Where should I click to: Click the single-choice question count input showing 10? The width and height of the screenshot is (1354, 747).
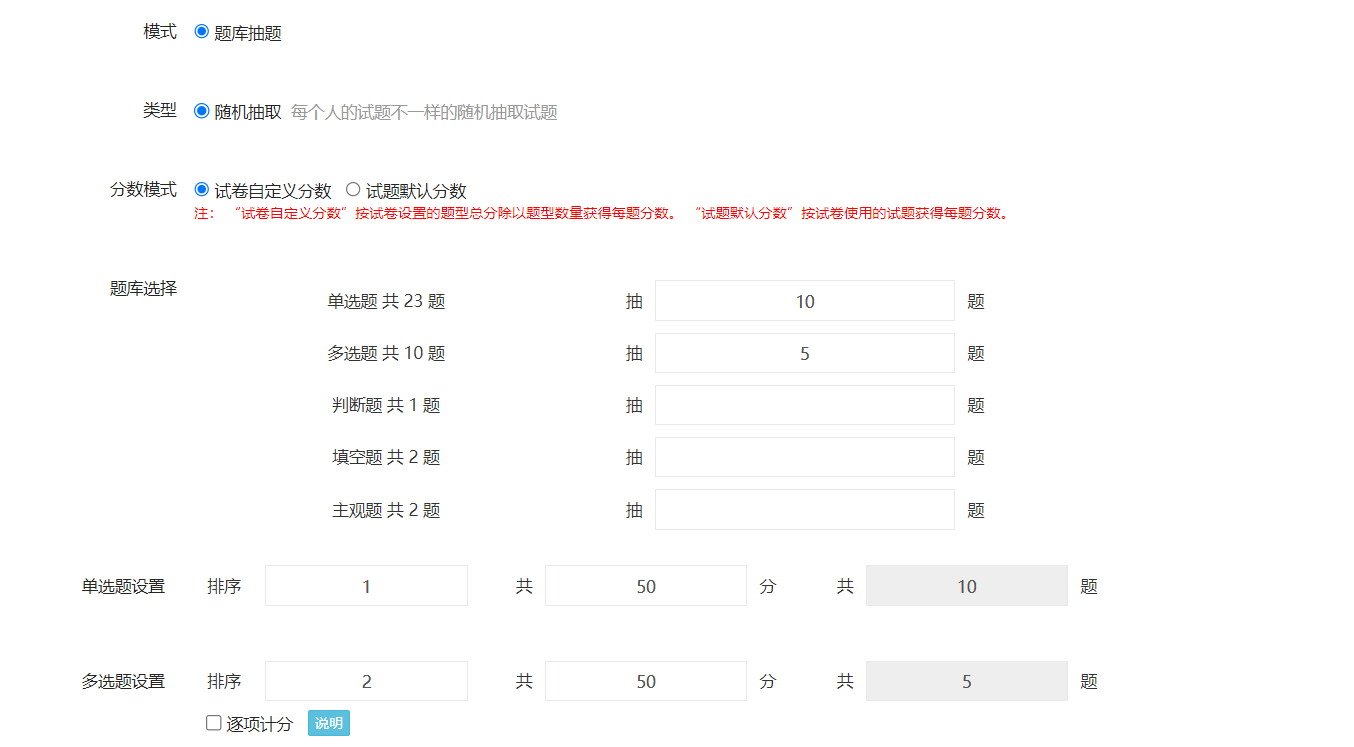804,300
